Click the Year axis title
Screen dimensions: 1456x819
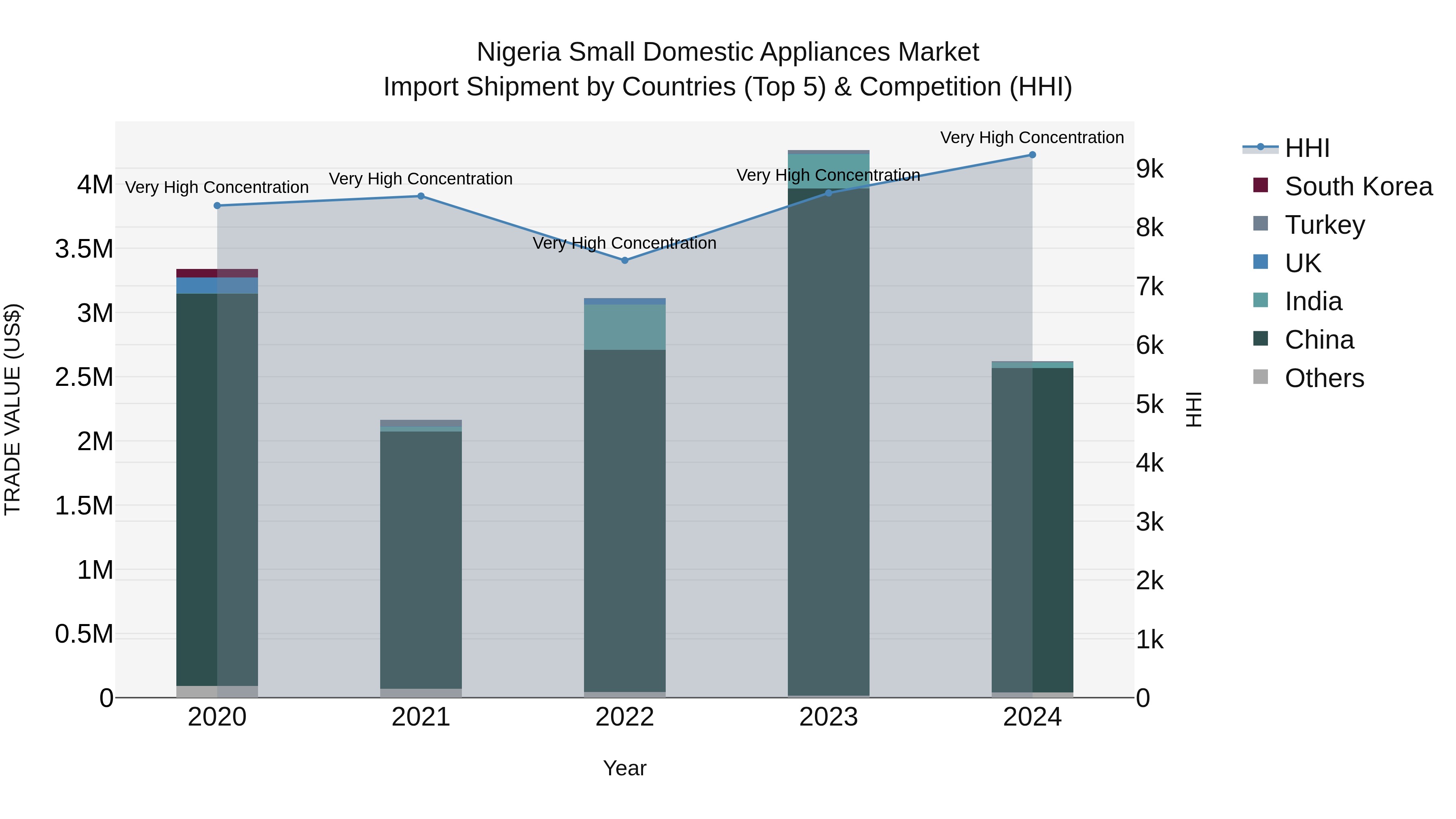624,768
